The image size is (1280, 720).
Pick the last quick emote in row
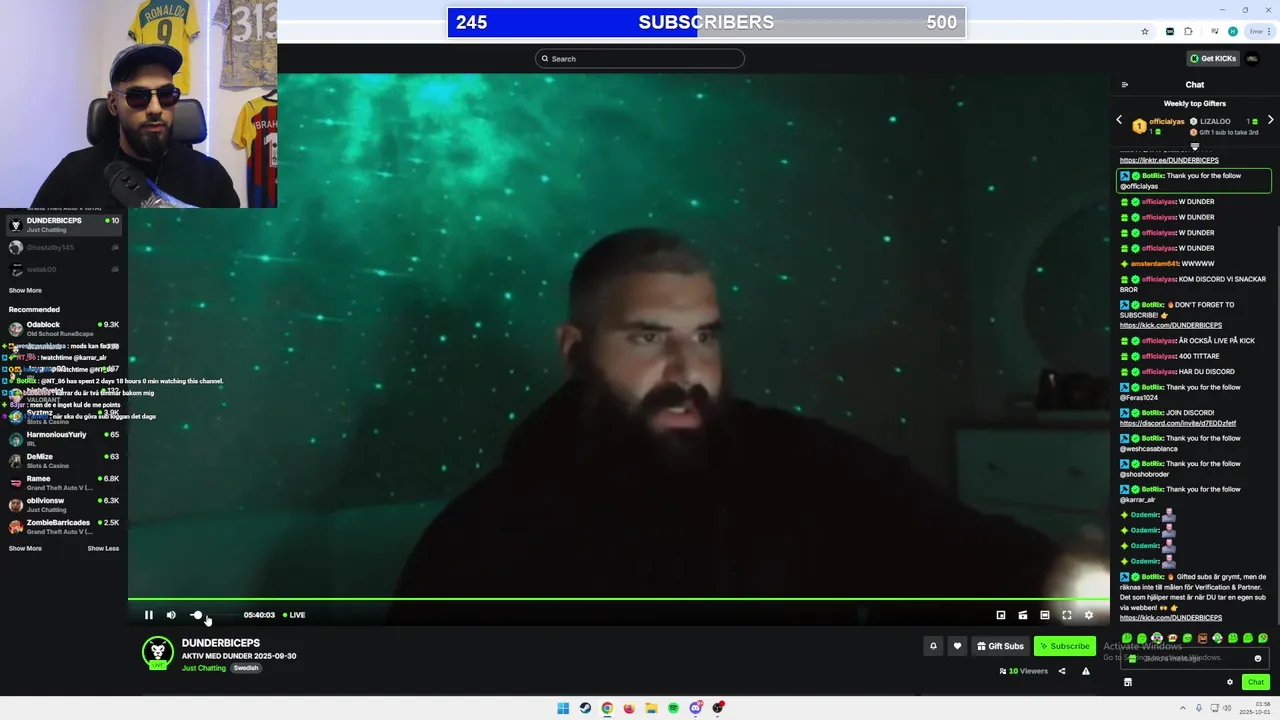(x=1263, y=638)
